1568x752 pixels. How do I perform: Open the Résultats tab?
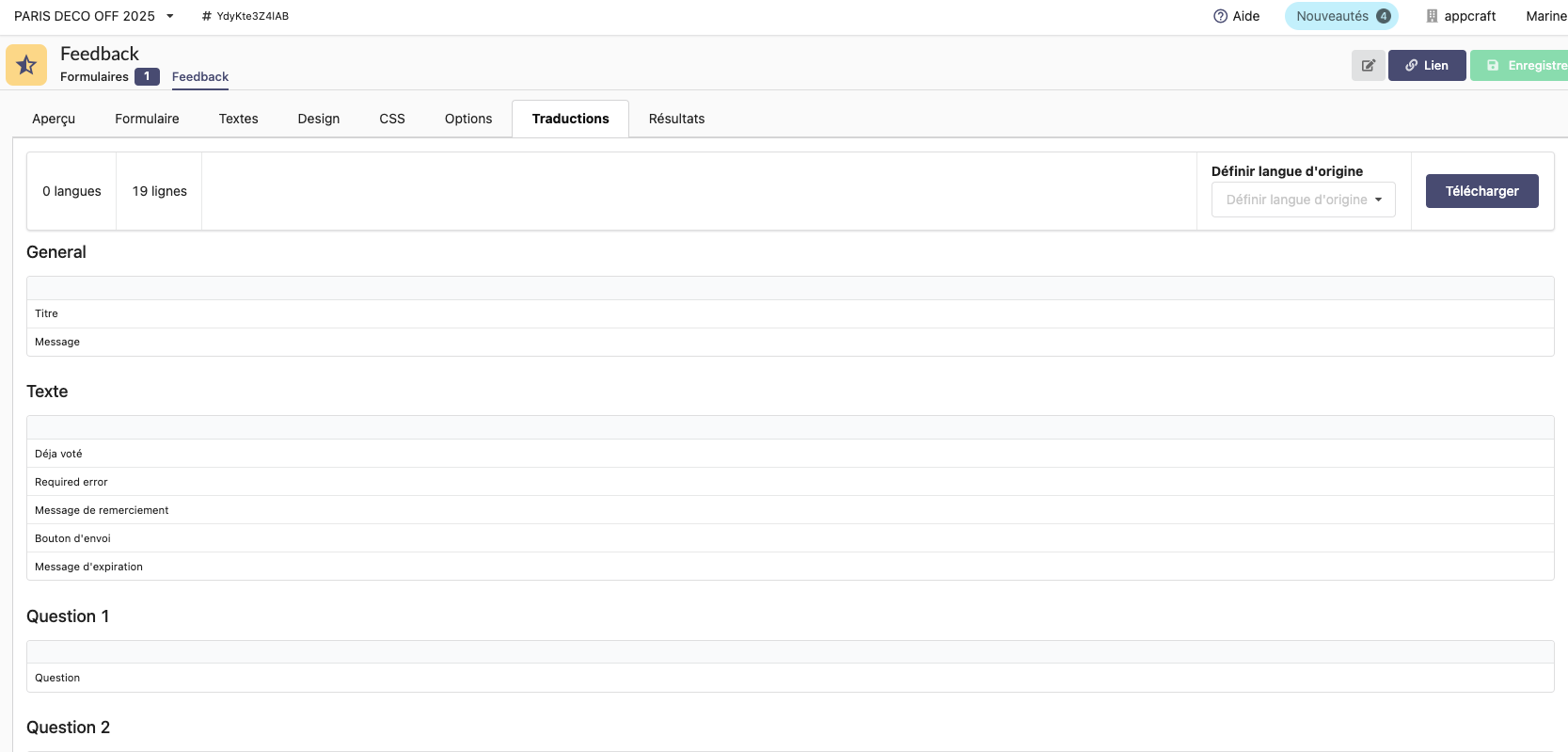pos(676,119)
